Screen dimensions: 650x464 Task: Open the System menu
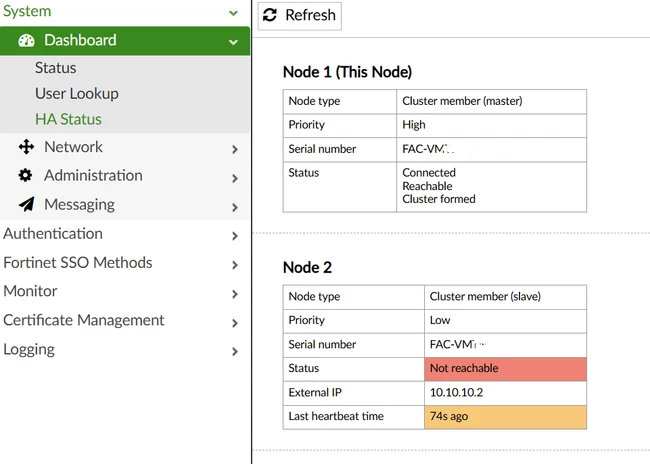pyautogui.click(x=27, y=12)
